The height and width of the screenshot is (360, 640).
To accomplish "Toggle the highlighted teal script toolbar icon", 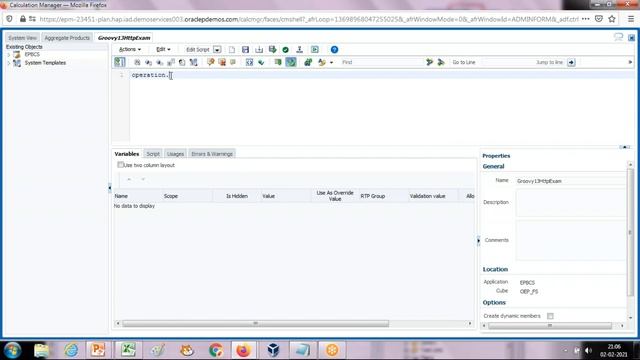I will point(291,62).
